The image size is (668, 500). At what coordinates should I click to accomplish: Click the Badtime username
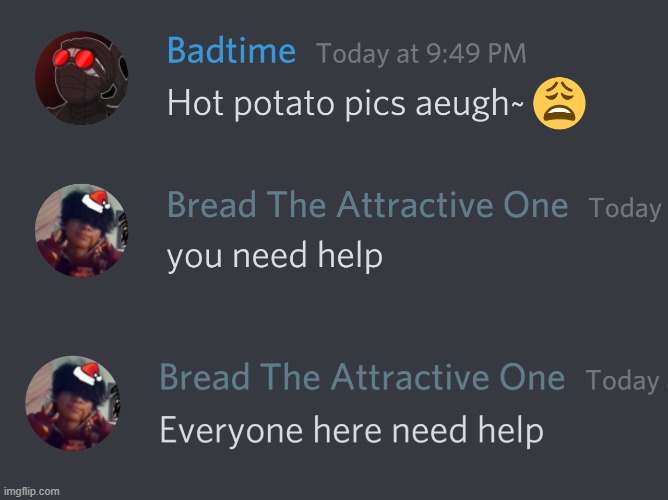(231, 51)
